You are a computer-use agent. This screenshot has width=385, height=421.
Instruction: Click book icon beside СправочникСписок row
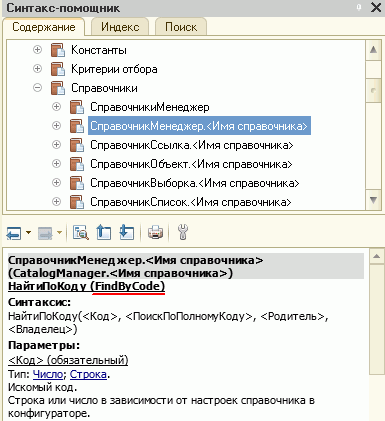77,202
